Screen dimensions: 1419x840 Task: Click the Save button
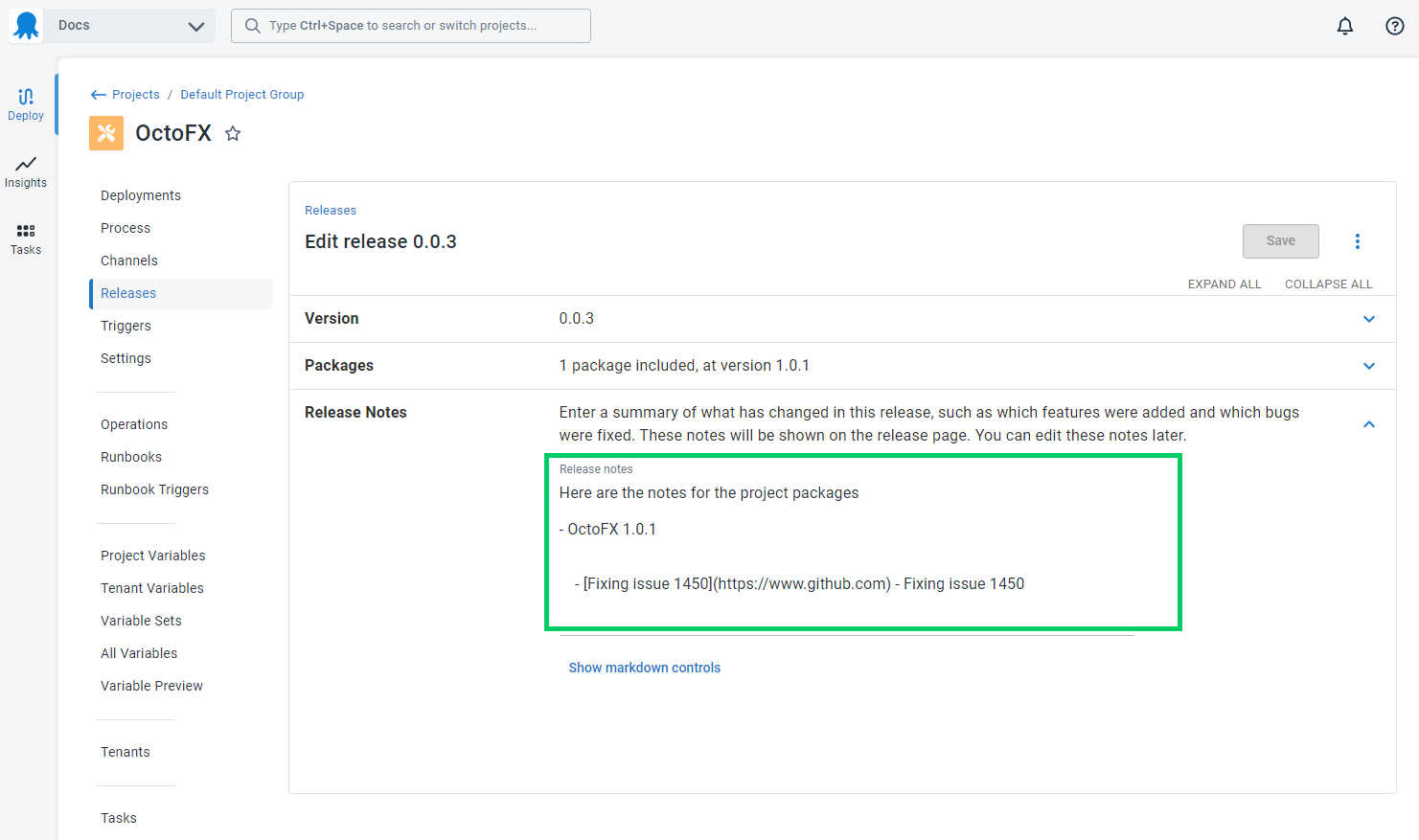point(1281,241)
